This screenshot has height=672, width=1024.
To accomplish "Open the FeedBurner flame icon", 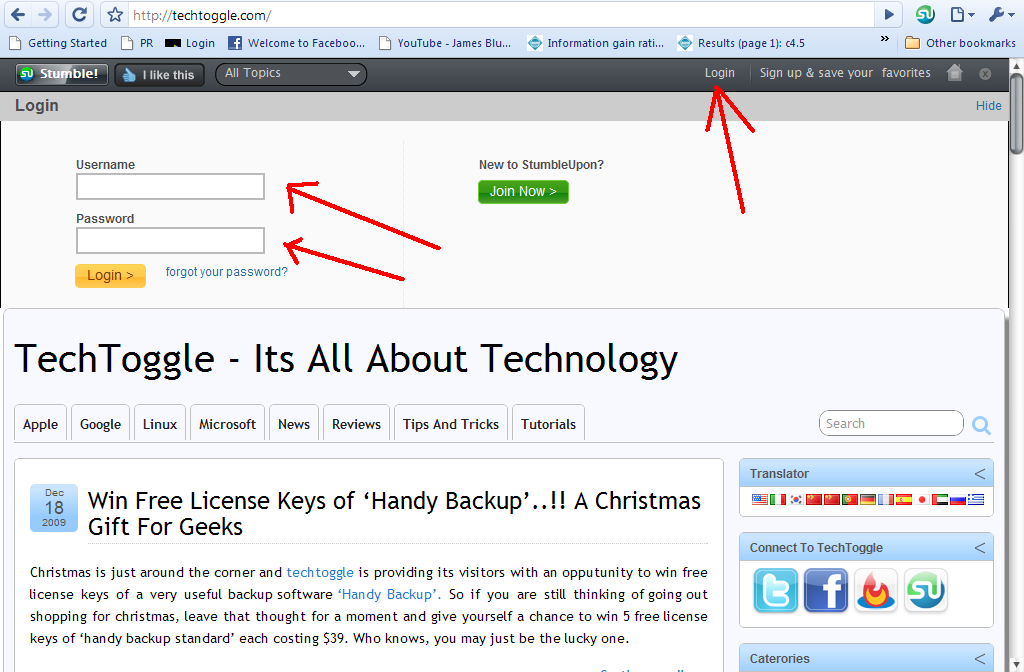I will (x=876, y=590).
